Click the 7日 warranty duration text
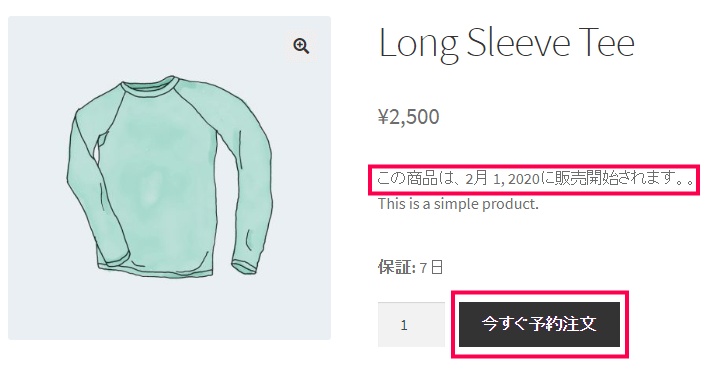Image resolution: width=708 pixels, height=374 pixels. pyautogui.click(x=431, y=267)
